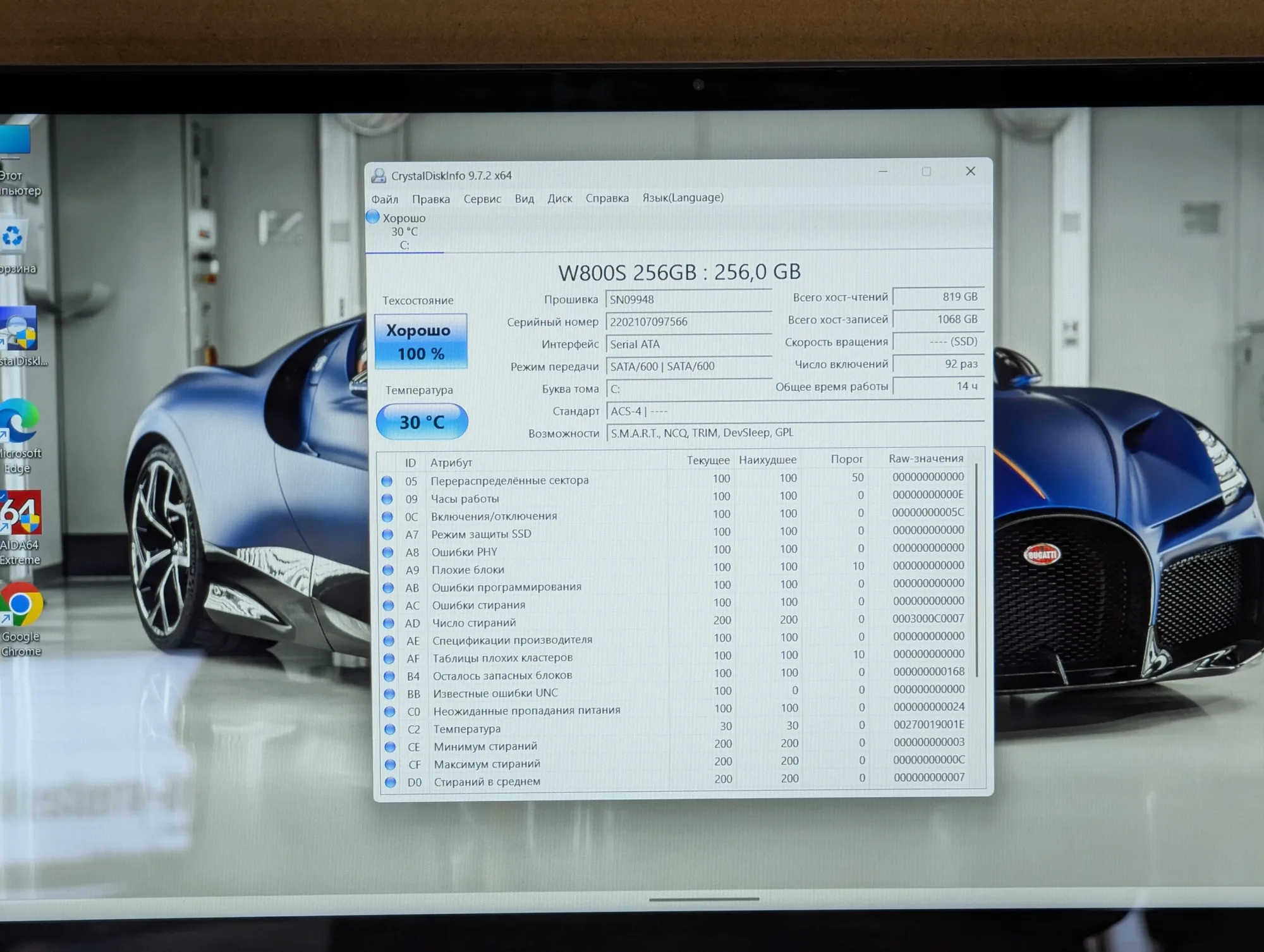Click the total host writes value 1068 GB
The image size is (1264, 952).
coord(939,319)
